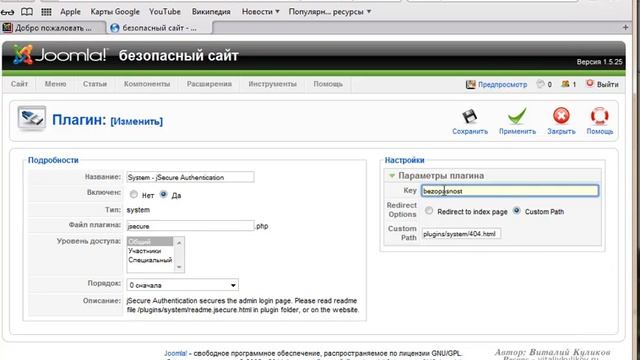Click the Сохранить floppy disk icon
This screenshot has width=640, height=360.
tap(469, 117)
